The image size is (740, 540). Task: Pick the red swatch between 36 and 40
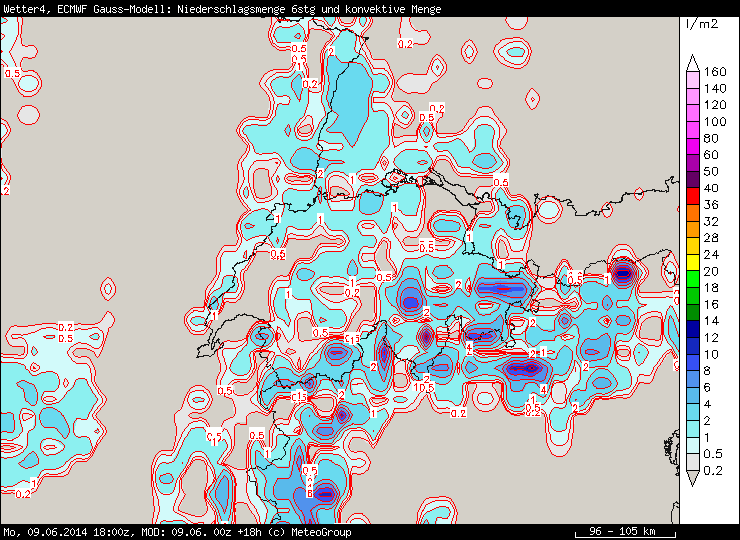[x=693, y=196]
